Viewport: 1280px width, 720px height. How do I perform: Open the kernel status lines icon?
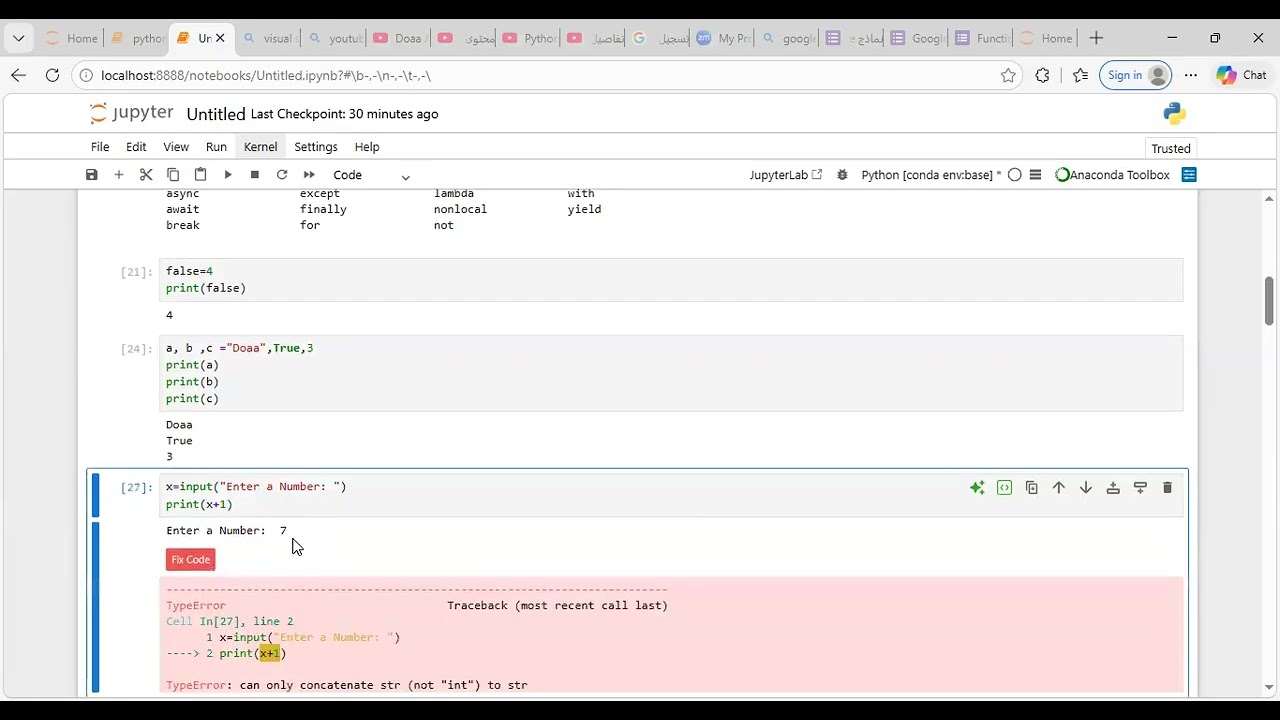(1035, 175)
